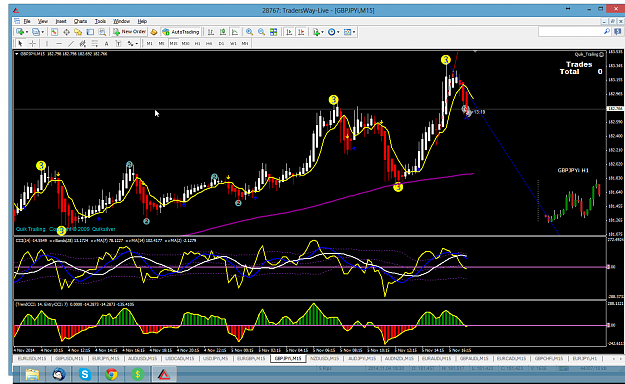Open Thunderbird from the taskbar

[x=59, y=374]
